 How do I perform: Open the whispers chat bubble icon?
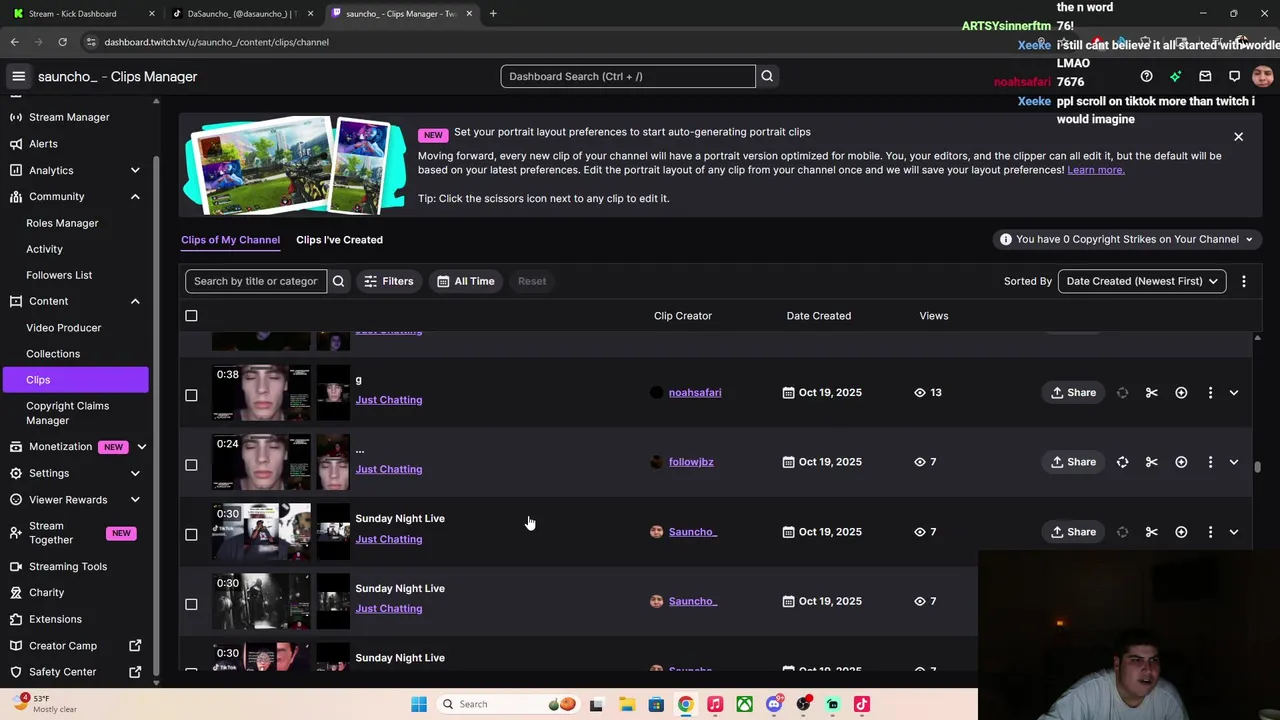pyautogui.click(x=1234, y=76)
